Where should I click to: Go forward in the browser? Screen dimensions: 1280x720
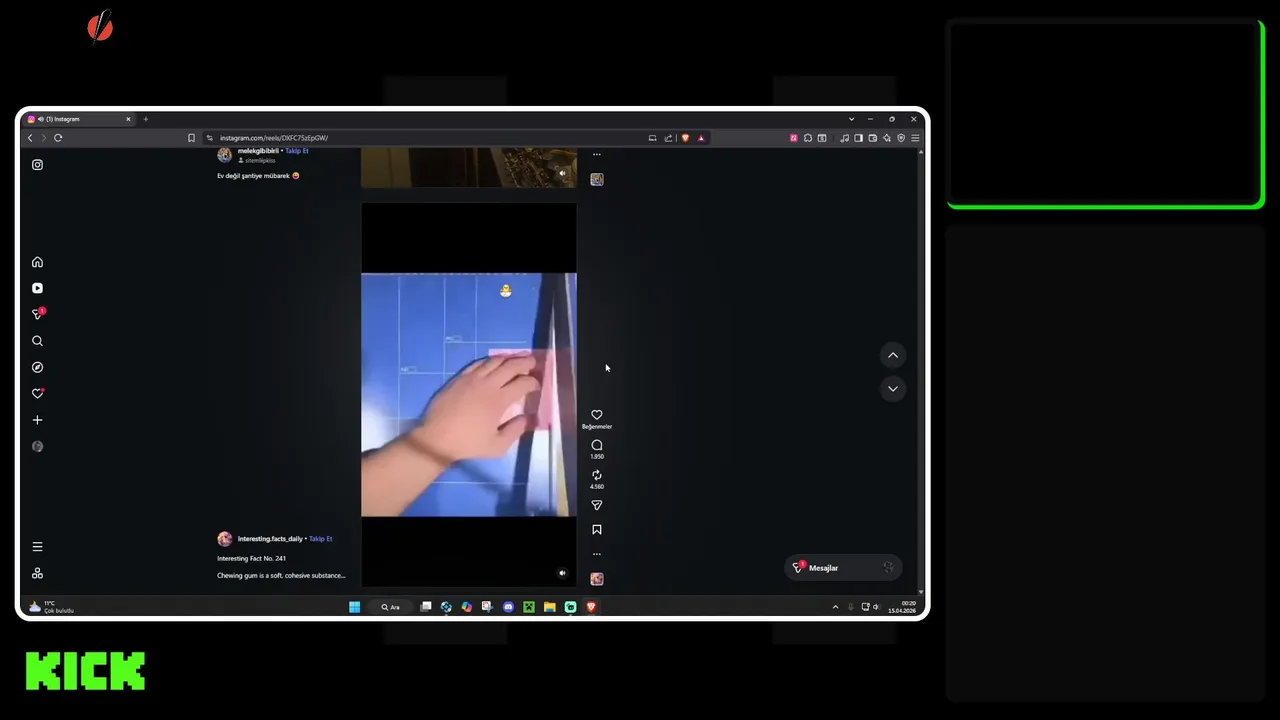[43, 138]
